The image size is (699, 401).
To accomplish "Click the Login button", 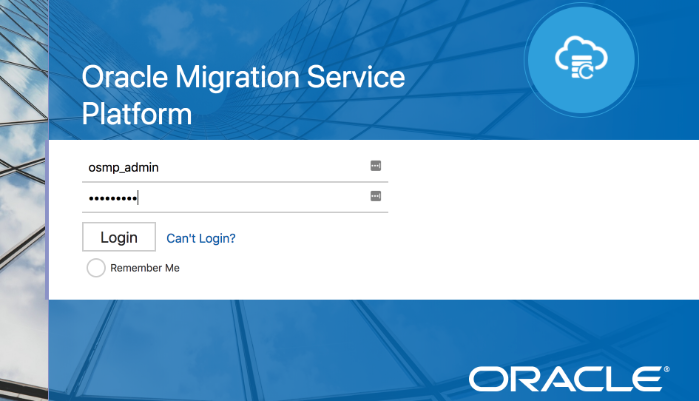I will point(119,237).
